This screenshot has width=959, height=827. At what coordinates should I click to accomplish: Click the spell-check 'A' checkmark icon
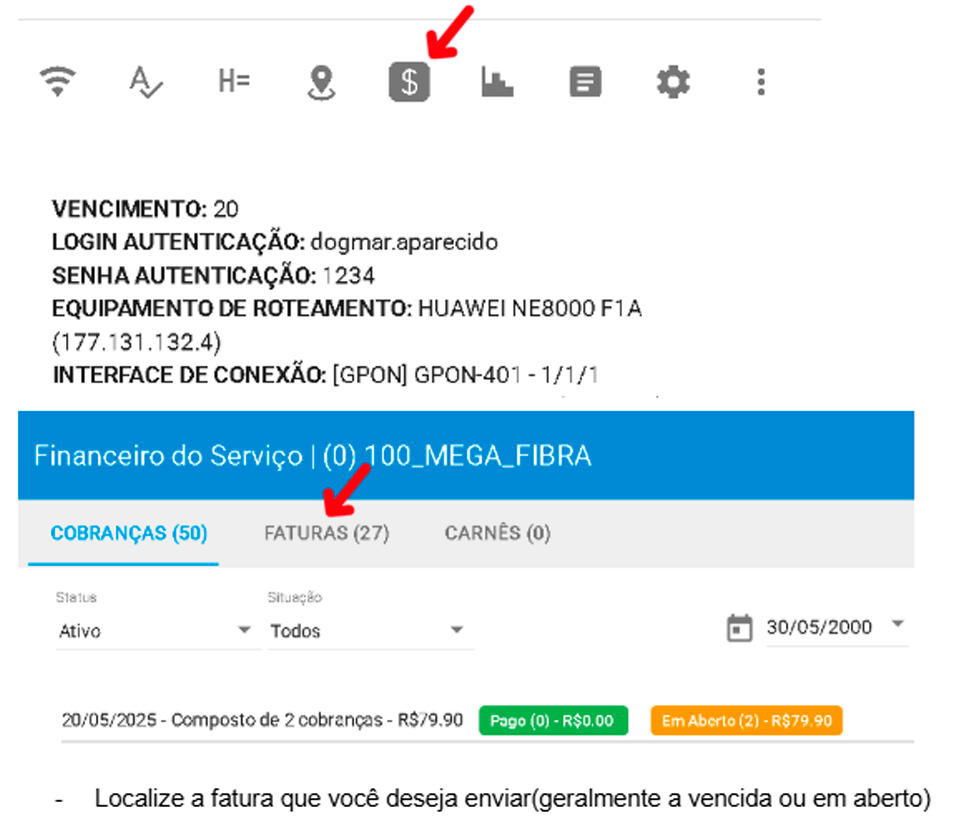(x=146, y=82)
